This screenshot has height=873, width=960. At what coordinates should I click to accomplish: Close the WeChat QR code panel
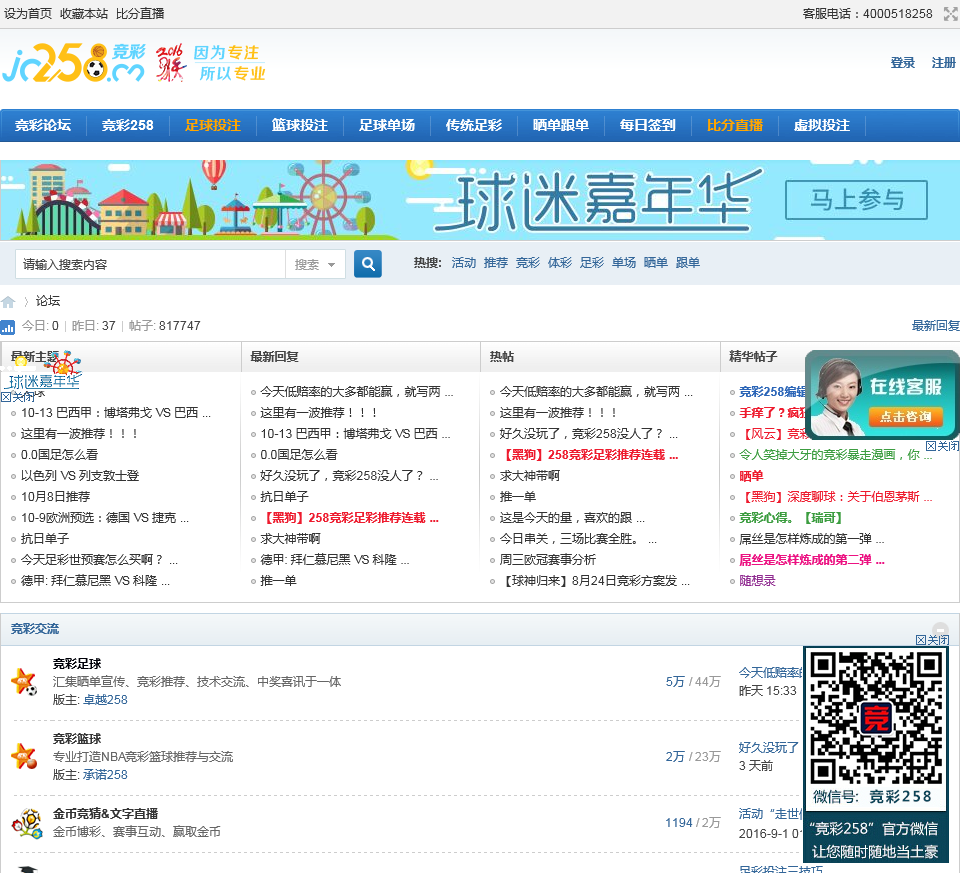[932, 640]
